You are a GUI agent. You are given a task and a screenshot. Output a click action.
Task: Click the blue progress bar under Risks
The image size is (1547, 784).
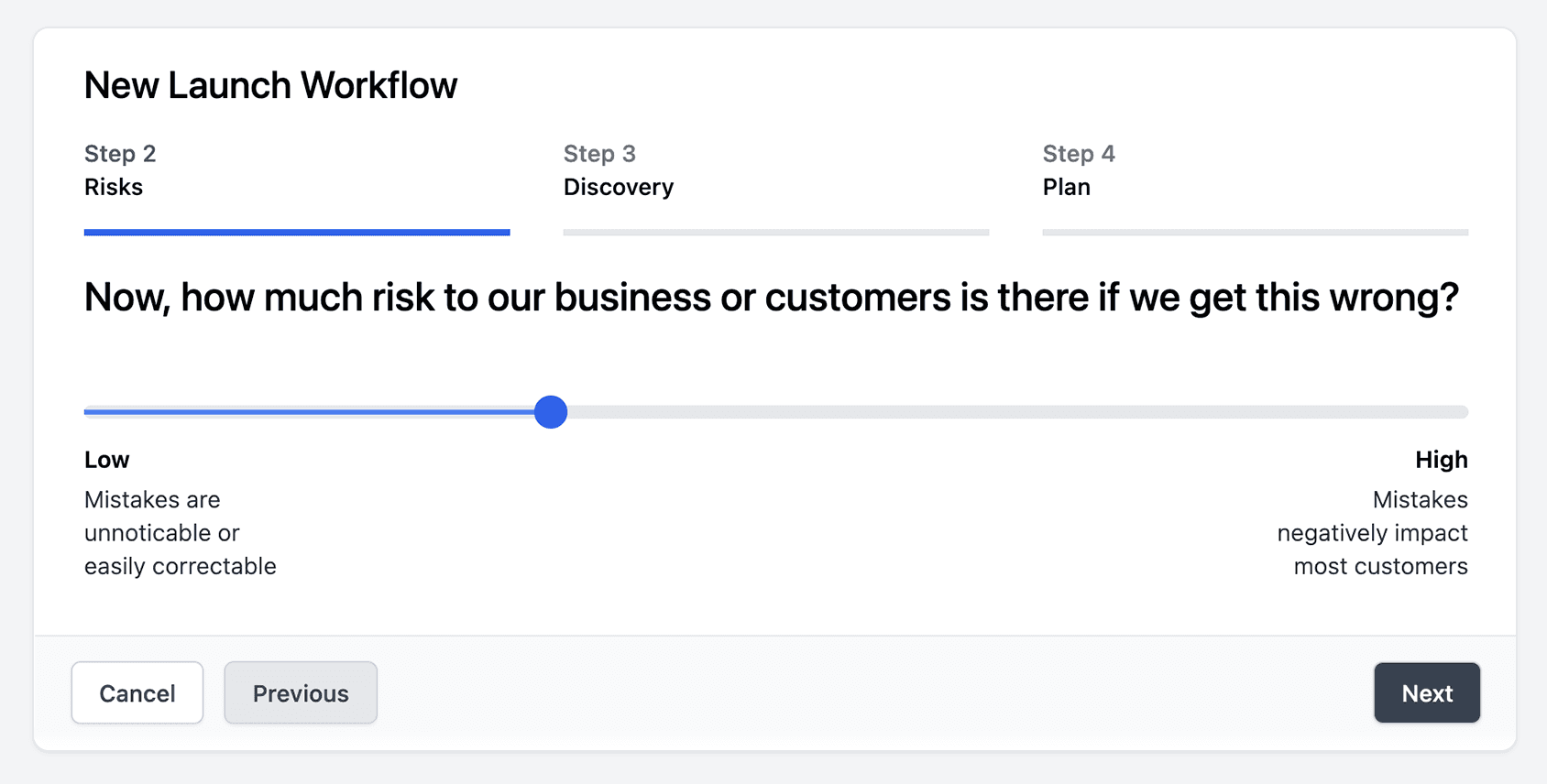297,233
